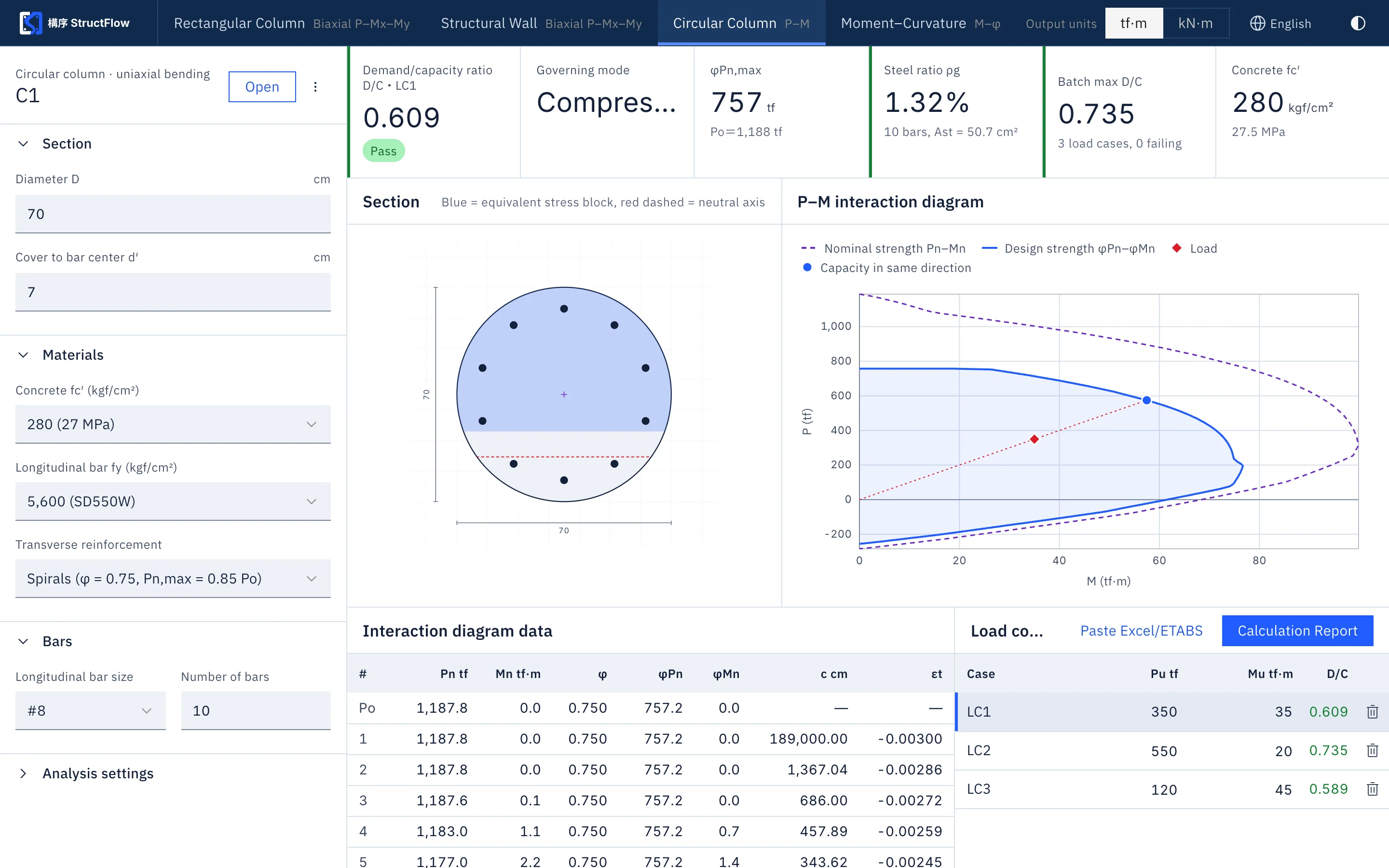1389x868 pixels.
Task: Click the Open button
Action: (262, 87)
